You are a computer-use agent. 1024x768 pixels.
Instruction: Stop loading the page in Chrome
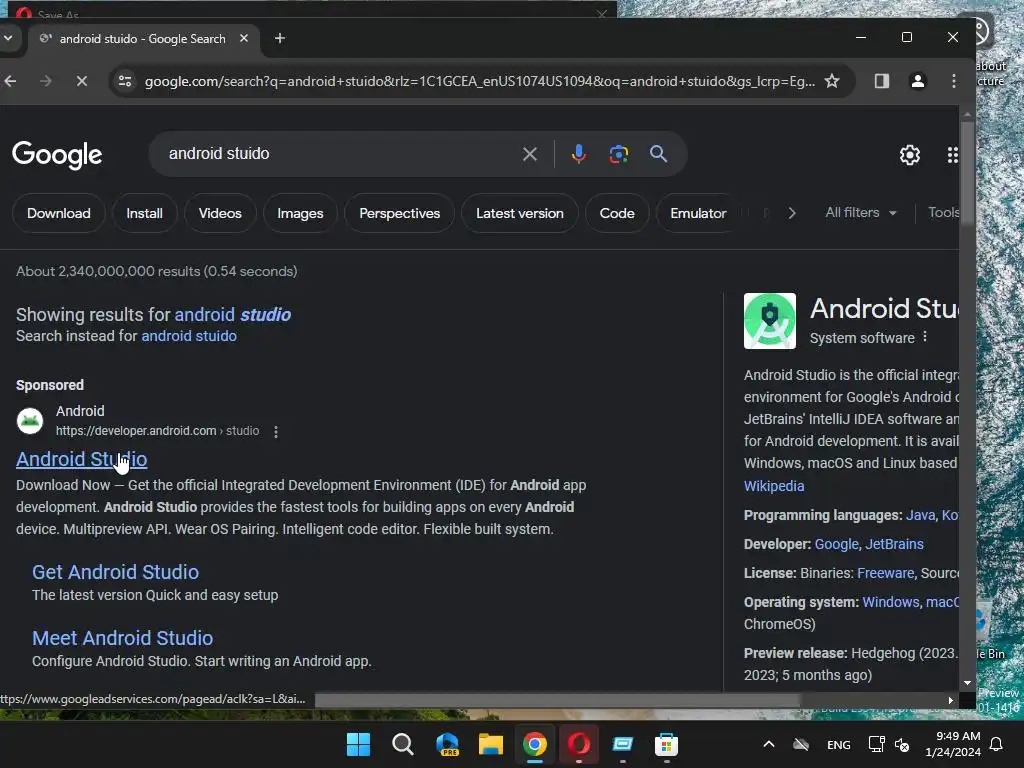point(82,81)
